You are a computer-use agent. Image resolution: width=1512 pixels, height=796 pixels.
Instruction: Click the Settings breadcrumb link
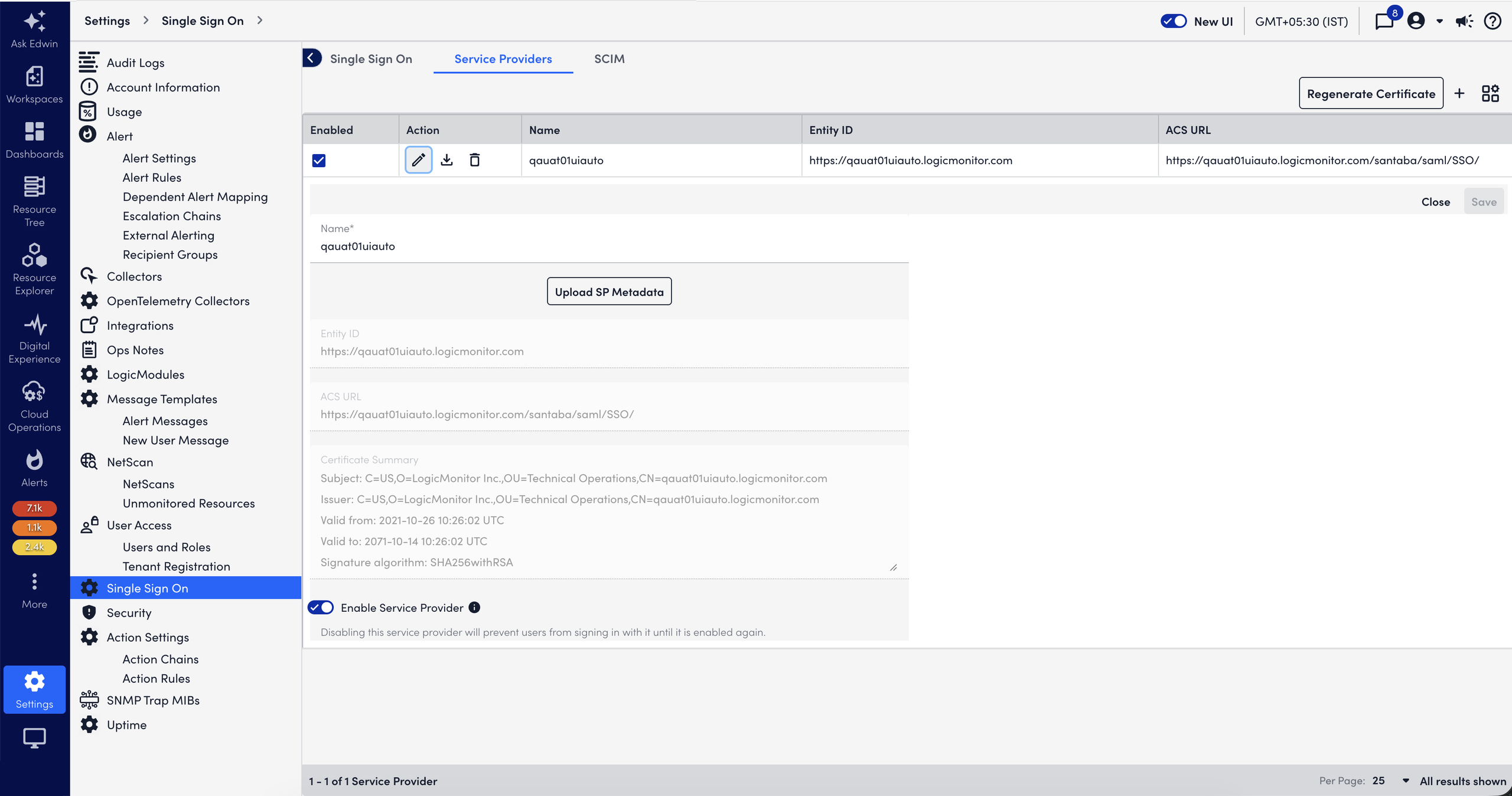pos(107,21)
